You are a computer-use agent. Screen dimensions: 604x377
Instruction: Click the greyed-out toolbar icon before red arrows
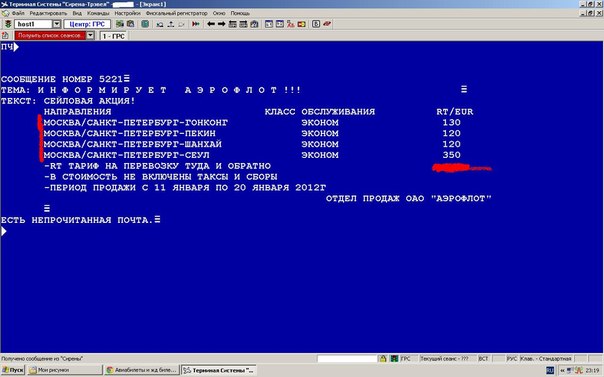[x=181, y=24]
